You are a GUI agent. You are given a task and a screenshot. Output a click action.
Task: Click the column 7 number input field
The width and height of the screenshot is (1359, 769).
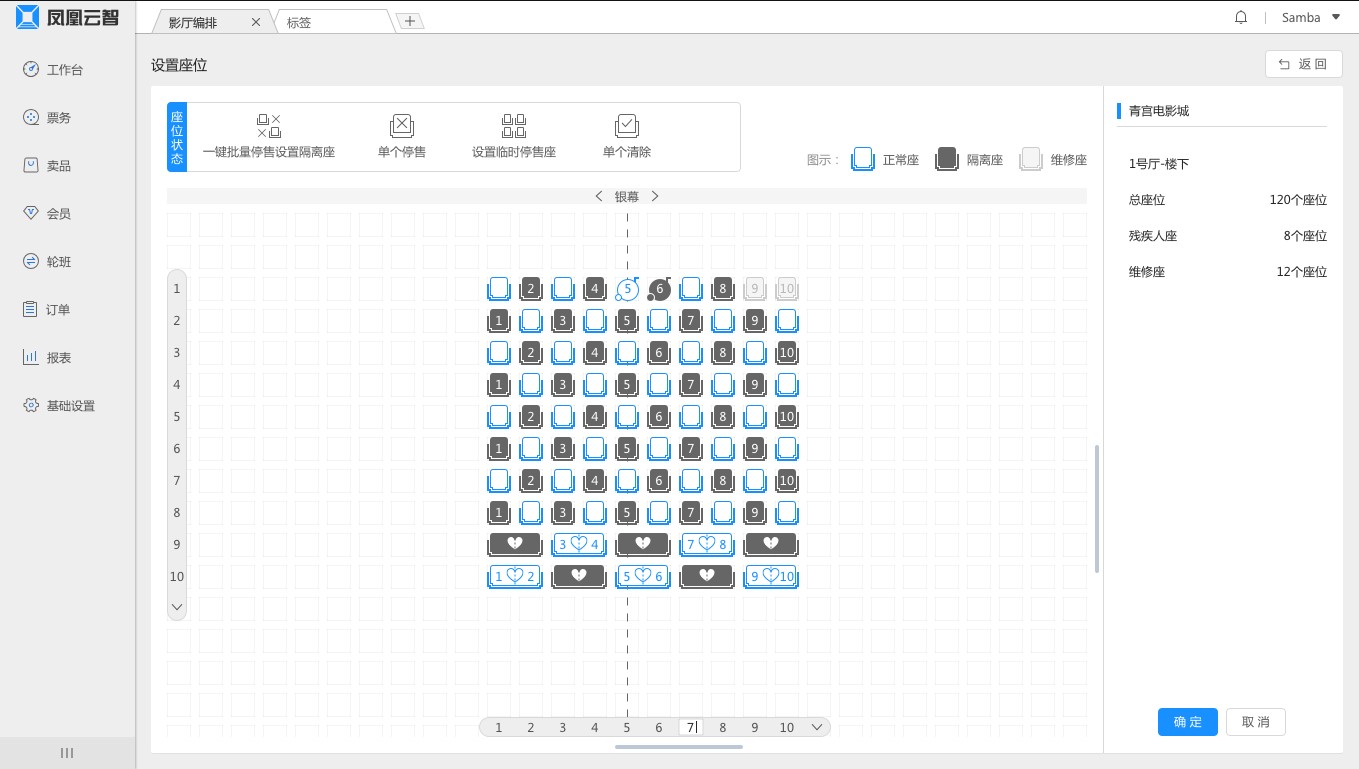click(691, 727)
